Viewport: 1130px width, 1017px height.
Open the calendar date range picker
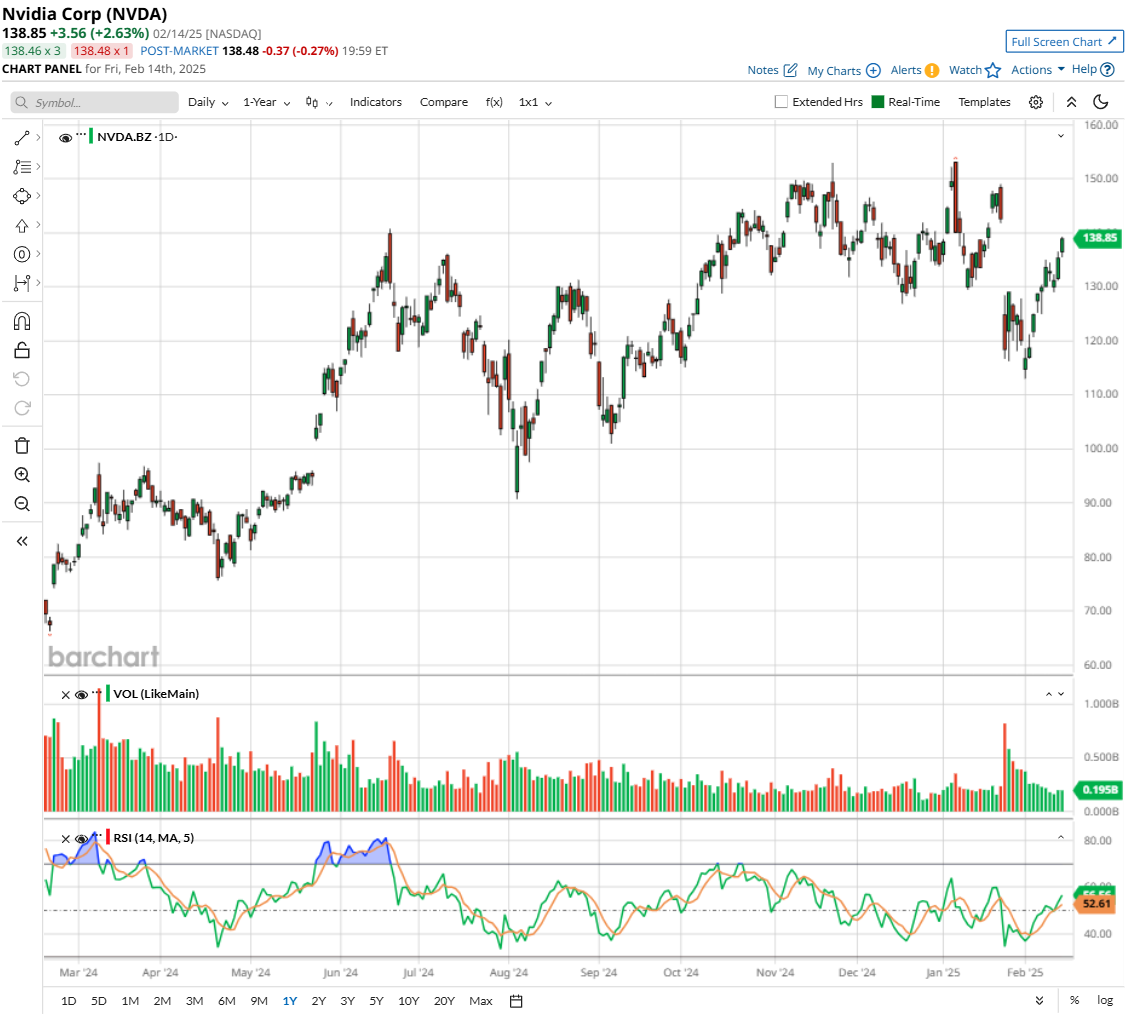(x=516, y=1001)
